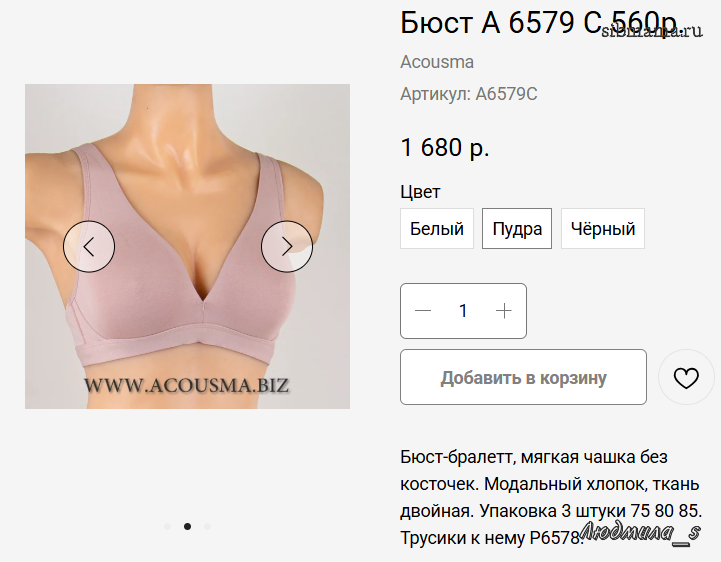Select Белый color option
This screenshot has width=721, height=562.
pyautogui.click(x=437, y=229)
